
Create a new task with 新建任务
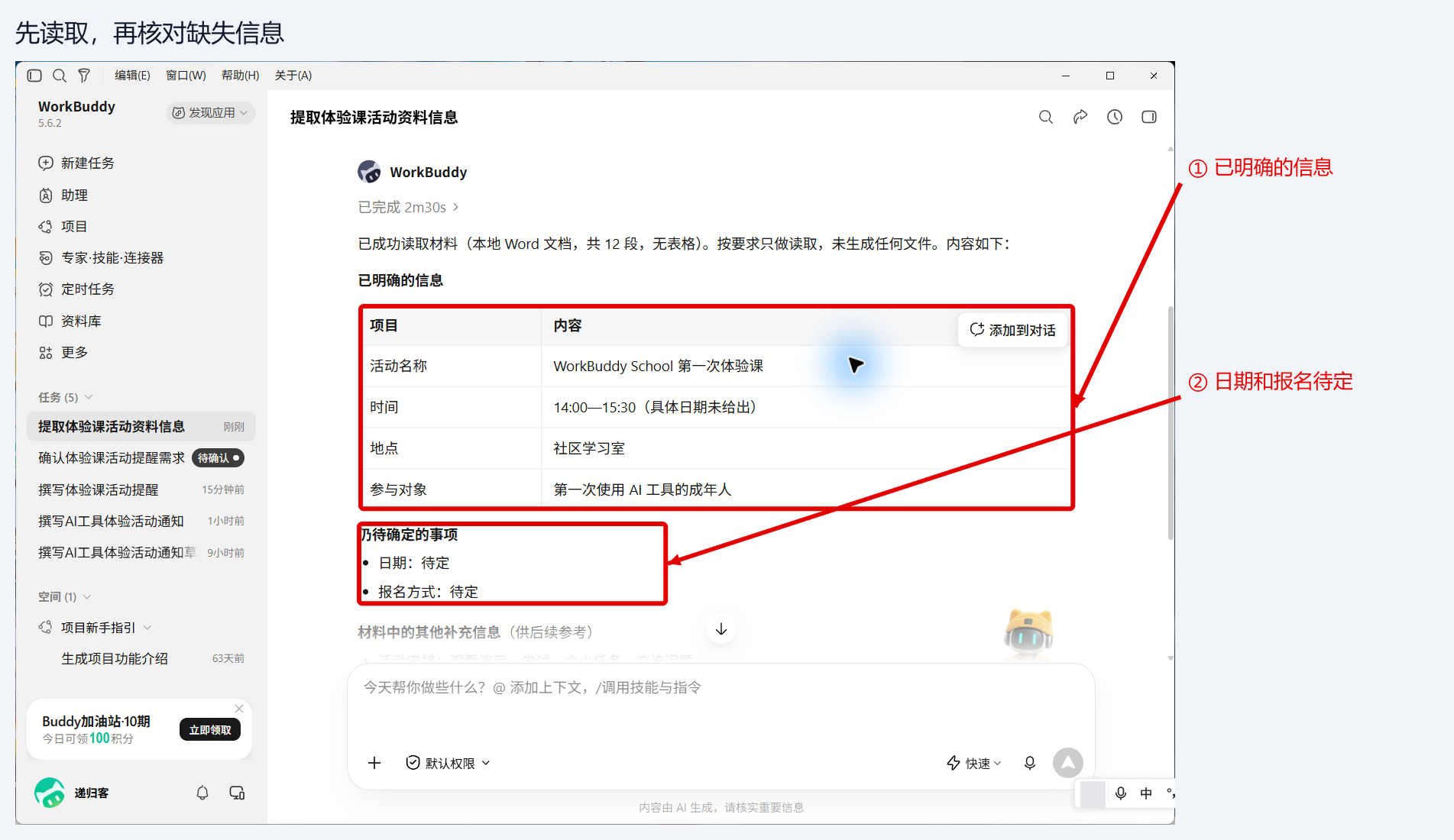pyautogui.click(x=76, y=163)
